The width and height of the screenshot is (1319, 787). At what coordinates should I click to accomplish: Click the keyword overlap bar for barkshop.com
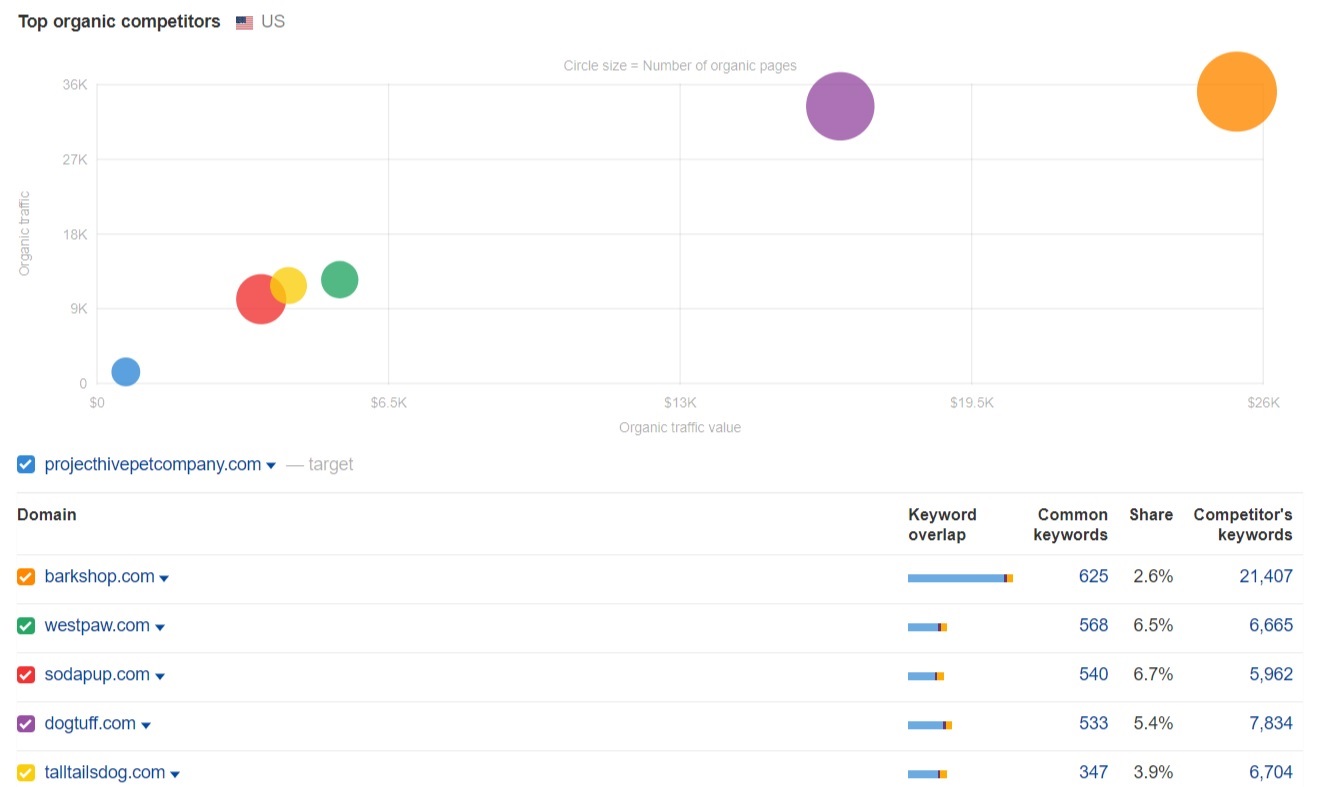point(959,578)
